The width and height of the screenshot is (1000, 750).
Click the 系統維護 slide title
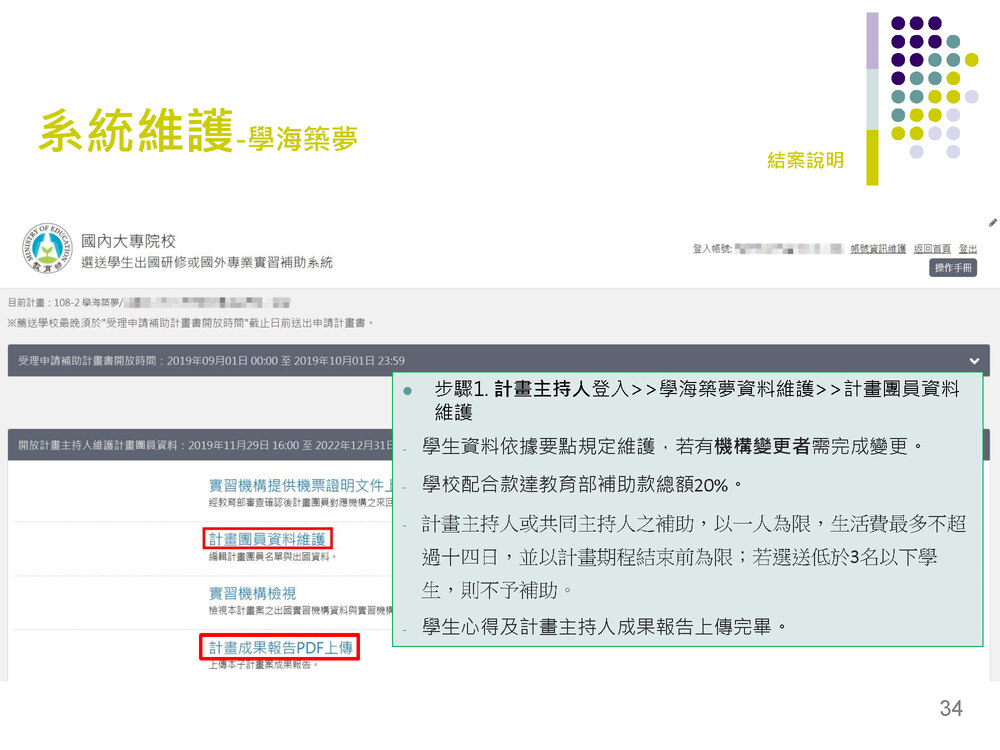pyautogui.click(x=136, y=131)
